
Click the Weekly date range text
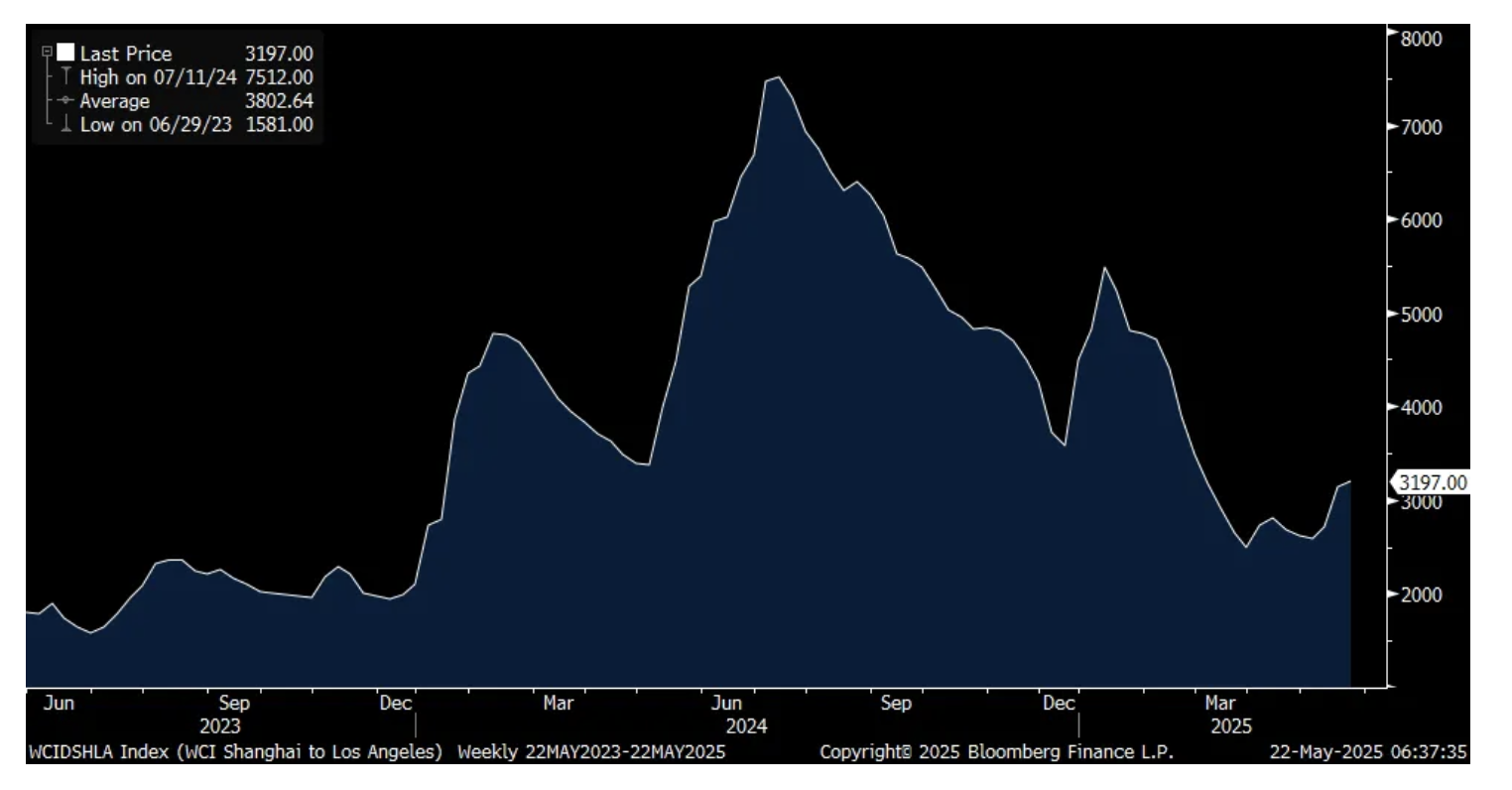590,752
